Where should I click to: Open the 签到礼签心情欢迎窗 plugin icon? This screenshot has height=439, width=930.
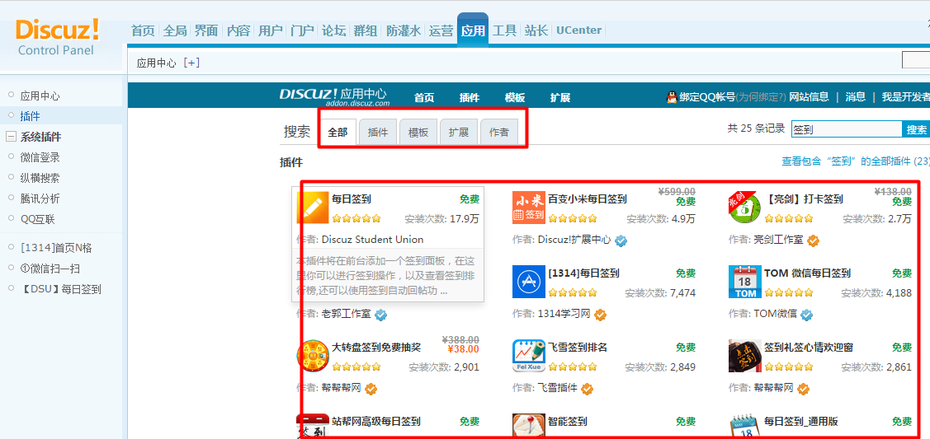(x=744, y=356)
